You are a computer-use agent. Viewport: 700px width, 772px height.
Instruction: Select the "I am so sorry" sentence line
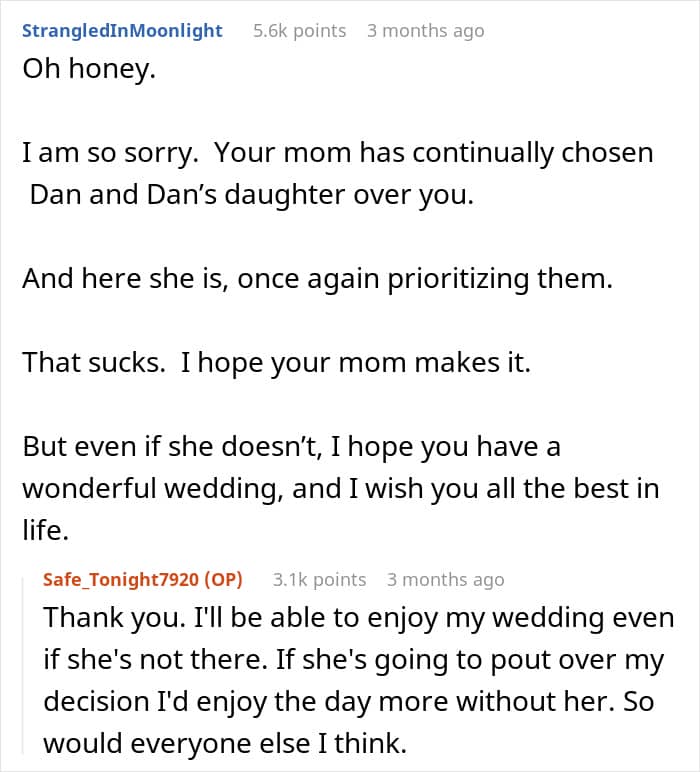pyautogui.click(x=338, y=153)
